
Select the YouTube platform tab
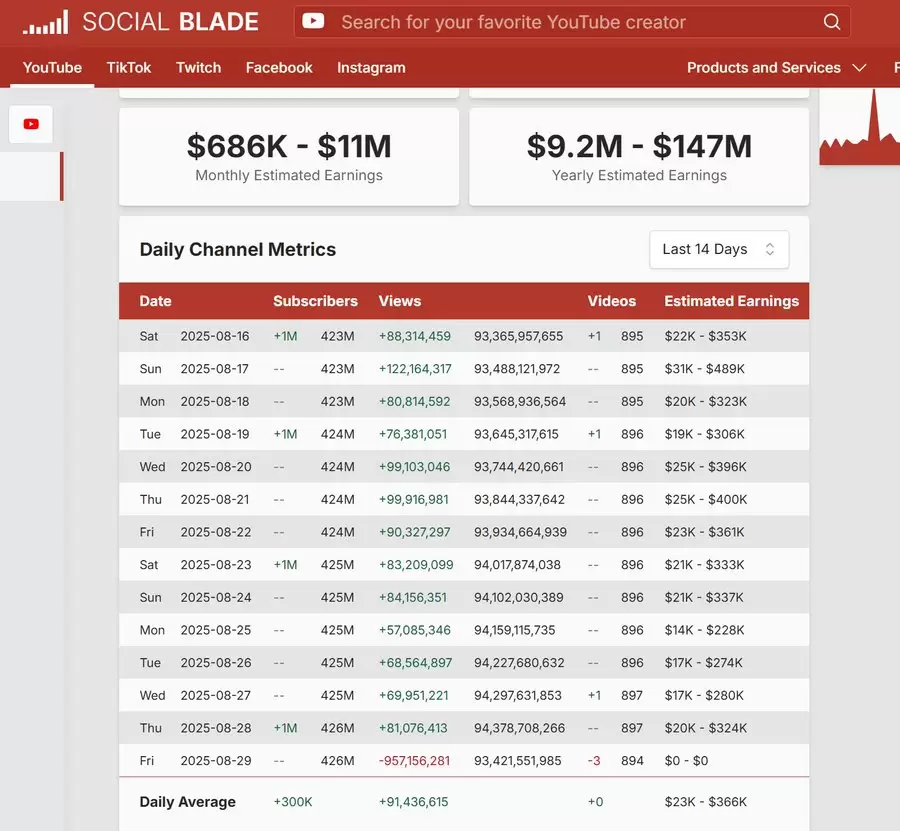click(x=52, y=68)
